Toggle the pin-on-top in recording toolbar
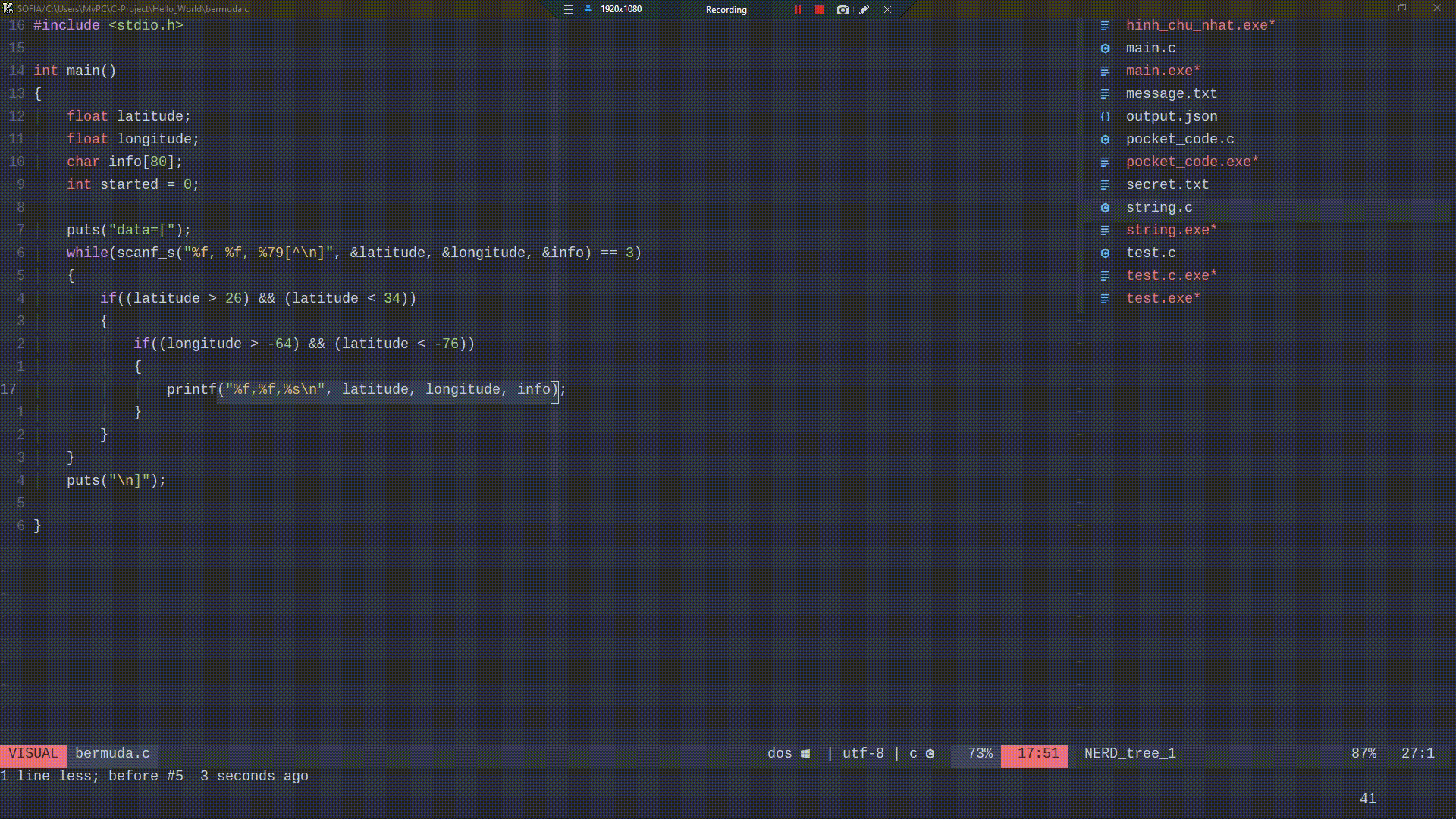This screenshot has height=819, width=1456. click(588, 10)
